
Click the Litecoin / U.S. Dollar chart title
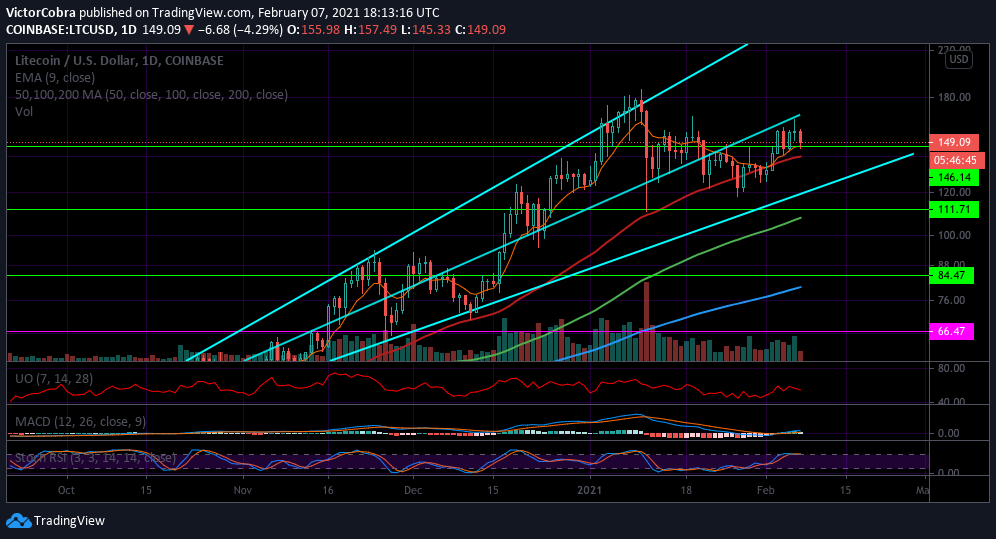point(119,61)
